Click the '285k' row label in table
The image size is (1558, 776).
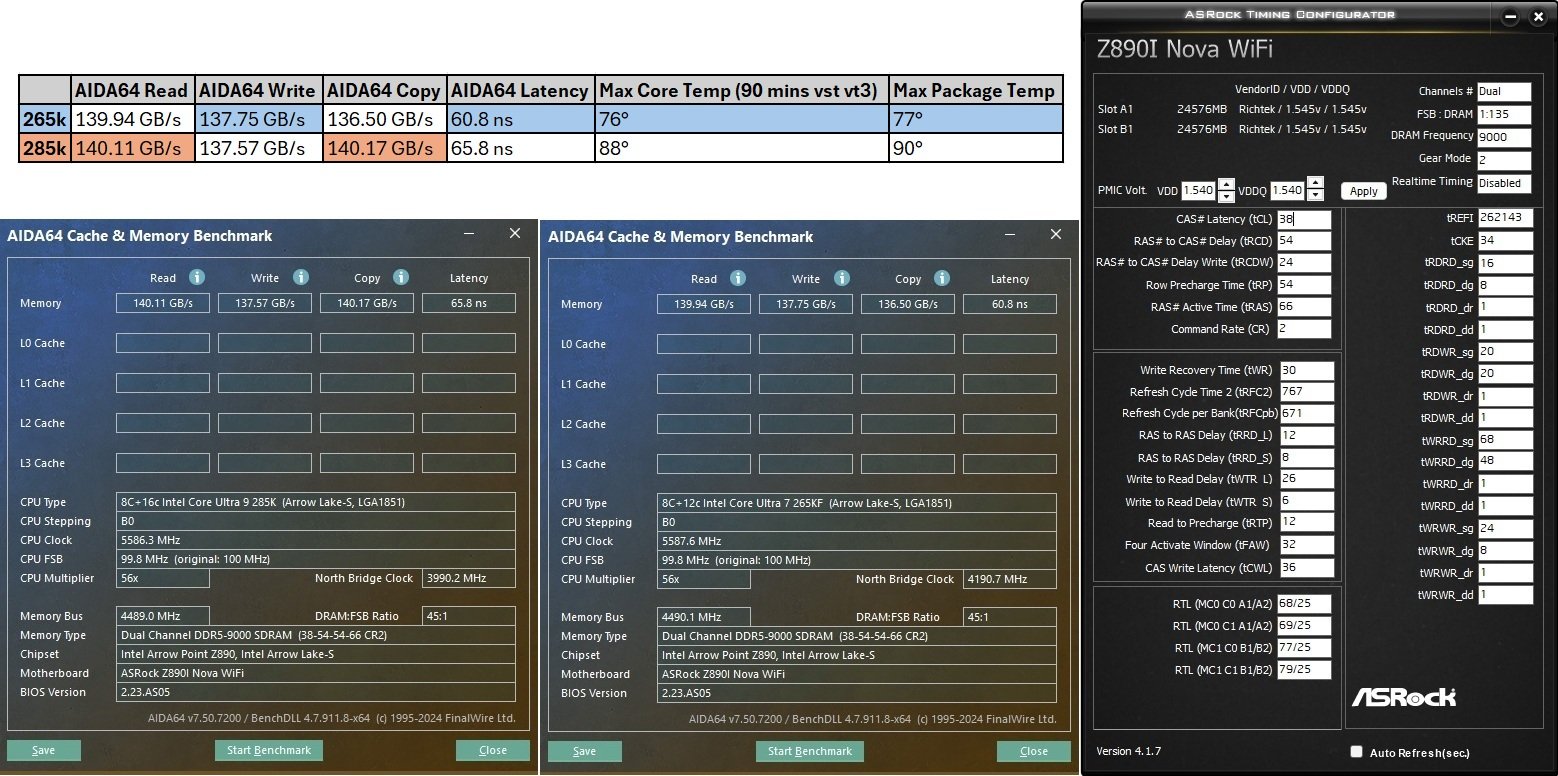click(x=45, y=148)
